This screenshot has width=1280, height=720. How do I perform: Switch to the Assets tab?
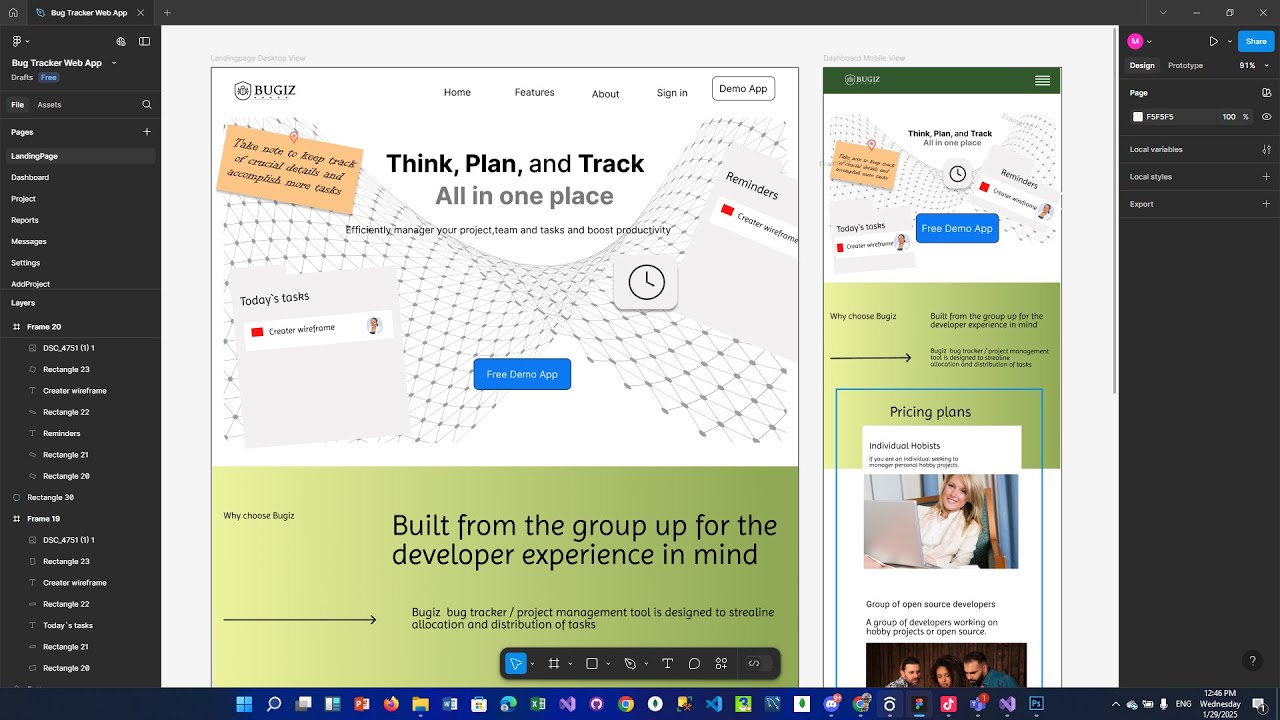pyautogui.click(x=49, y=104)
